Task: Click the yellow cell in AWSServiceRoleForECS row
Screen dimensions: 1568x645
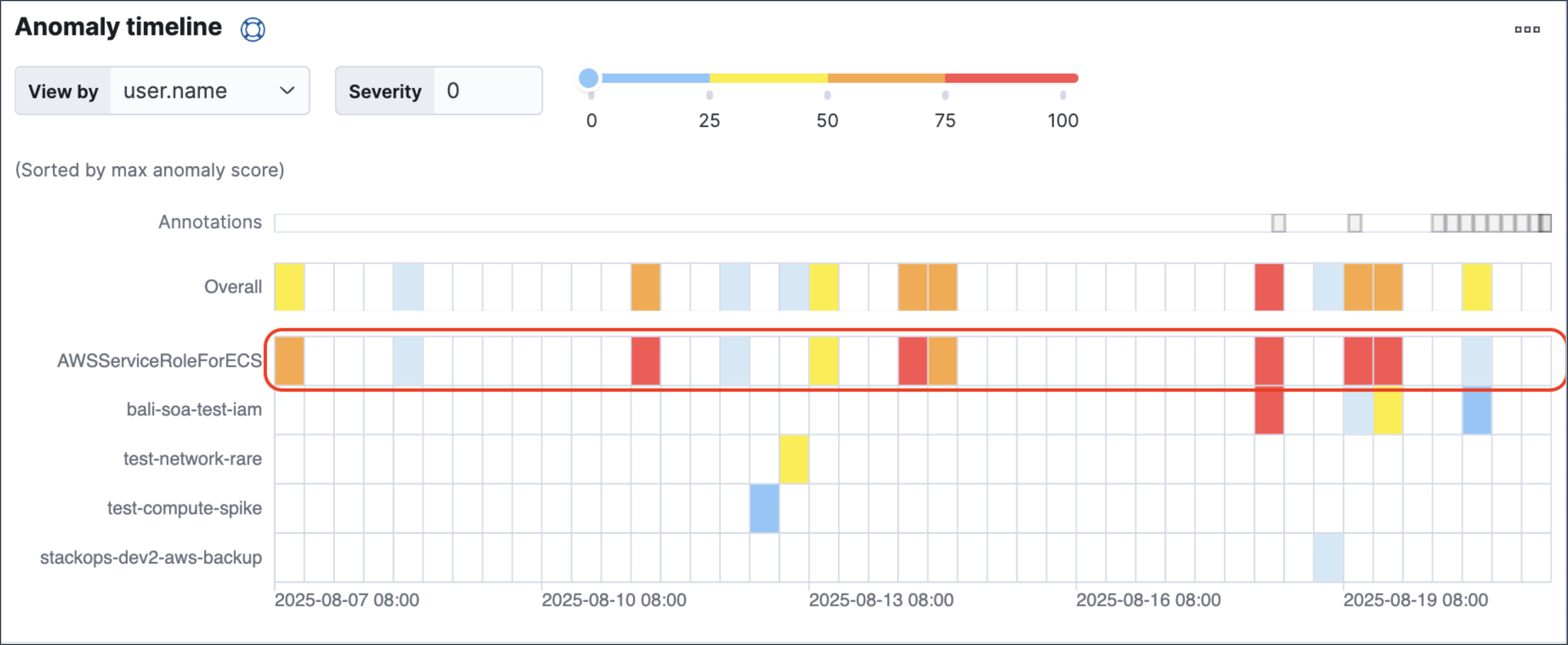Action: [x=824, y=361]
